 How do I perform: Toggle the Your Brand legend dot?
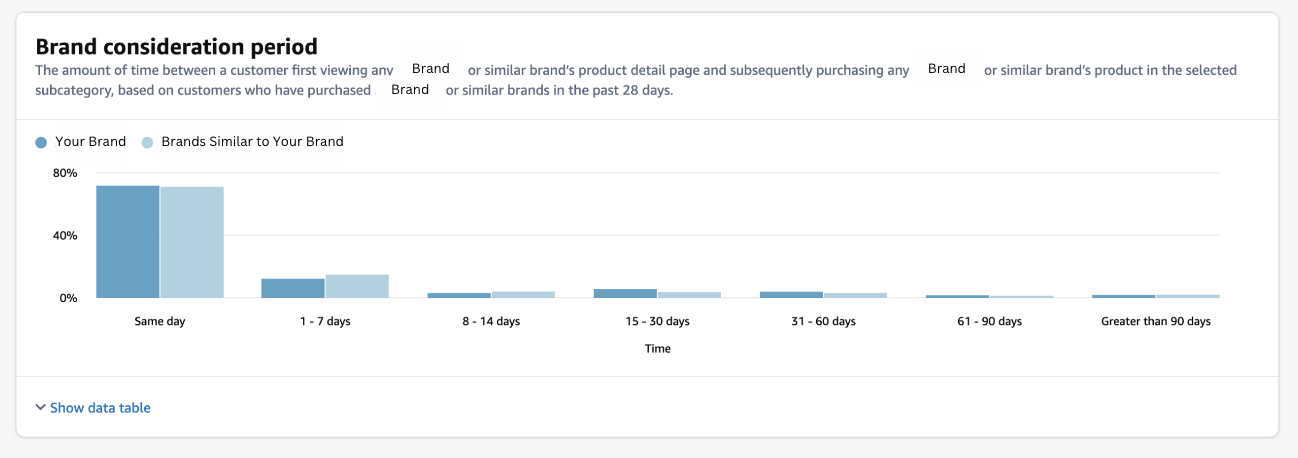point(41,142)
